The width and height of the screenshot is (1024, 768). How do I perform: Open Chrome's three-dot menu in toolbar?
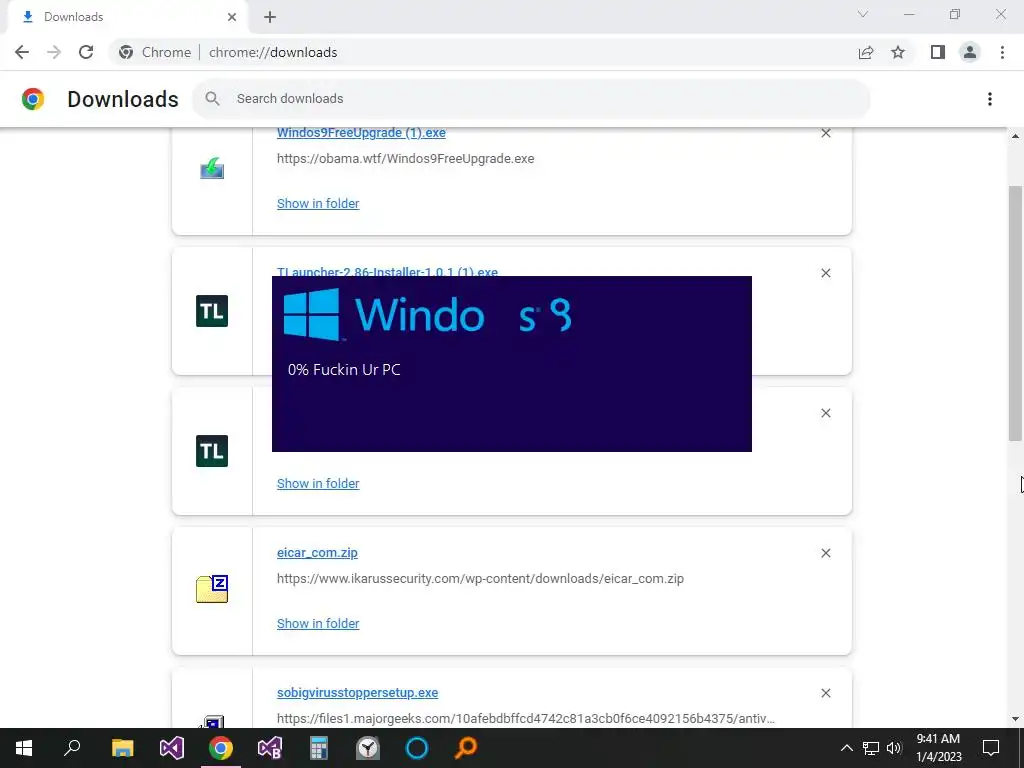pos(1002,52)
